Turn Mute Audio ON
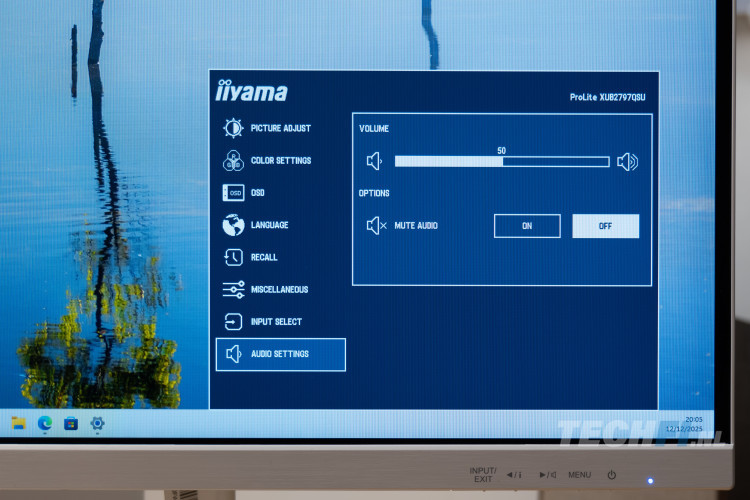The width and height of the screenshot is (750, 500). click(x=527, y=226)
